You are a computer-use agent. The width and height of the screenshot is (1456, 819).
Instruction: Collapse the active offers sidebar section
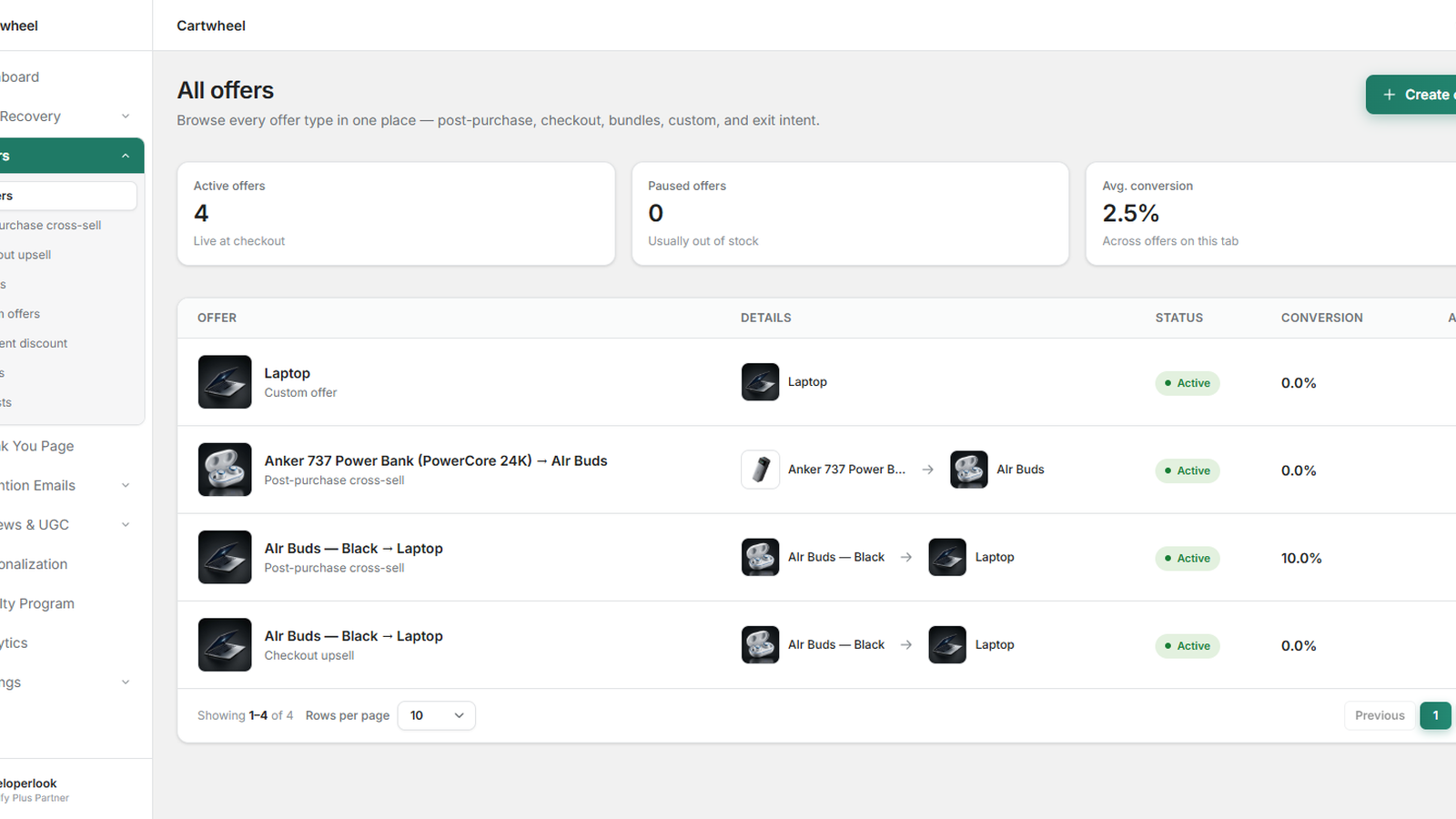[x=126, y=157]
